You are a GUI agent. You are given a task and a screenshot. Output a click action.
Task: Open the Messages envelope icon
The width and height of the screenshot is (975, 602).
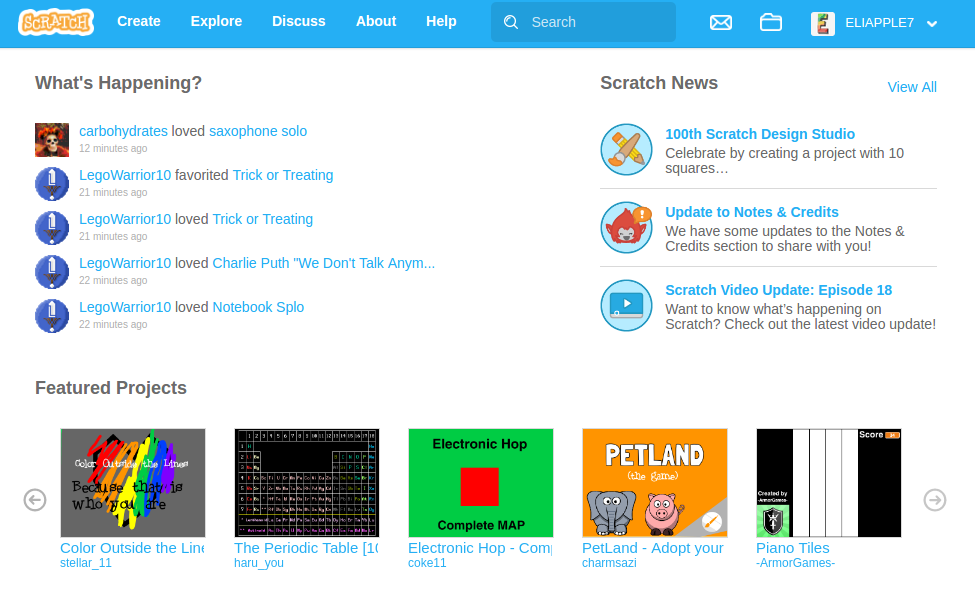[x=721, y=23]
